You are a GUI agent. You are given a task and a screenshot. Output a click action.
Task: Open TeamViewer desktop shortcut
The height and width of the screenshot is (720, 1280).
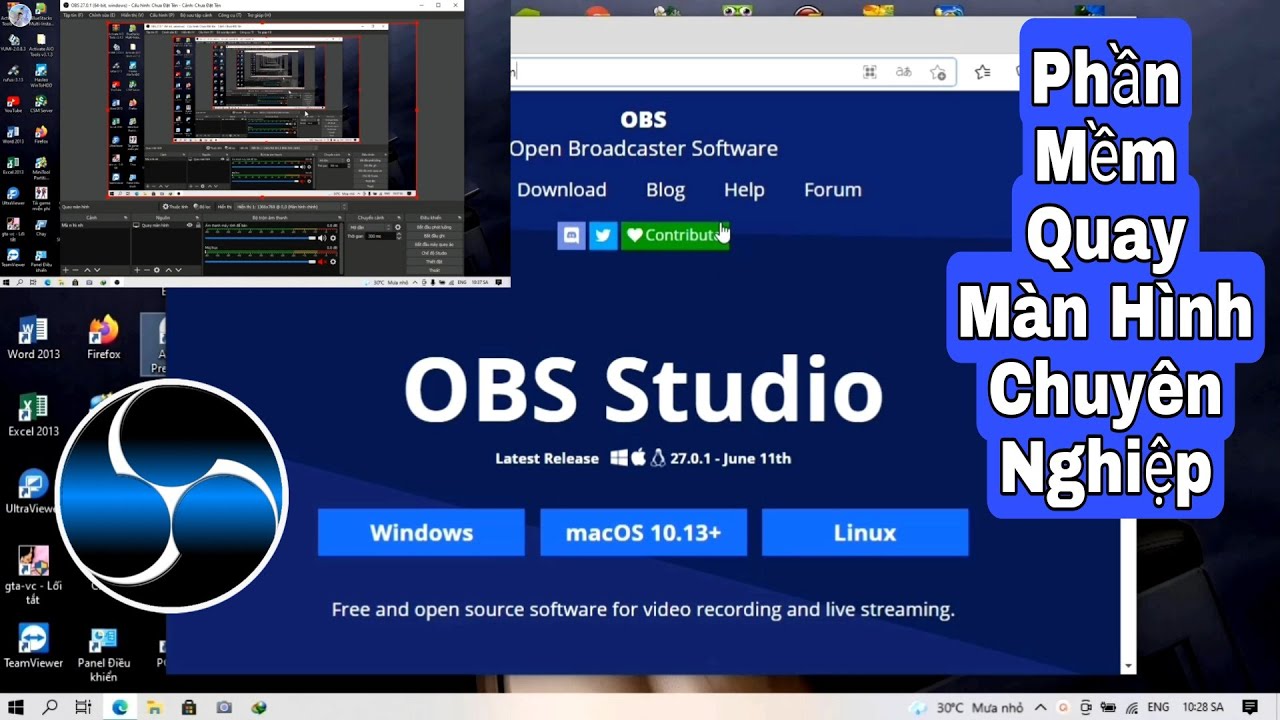33,646
